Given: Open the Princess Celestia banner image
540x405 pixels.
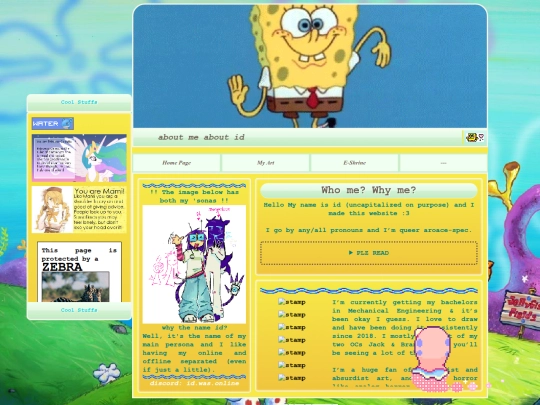Looking at the screenshot, I should (x=79, y=158).
